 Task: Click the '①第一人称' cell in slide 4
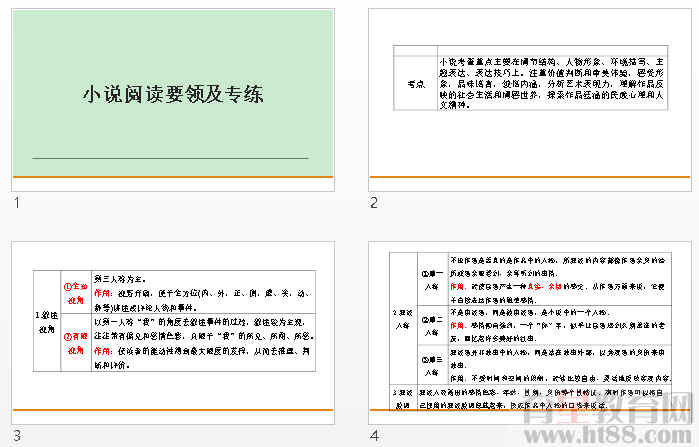433,281
